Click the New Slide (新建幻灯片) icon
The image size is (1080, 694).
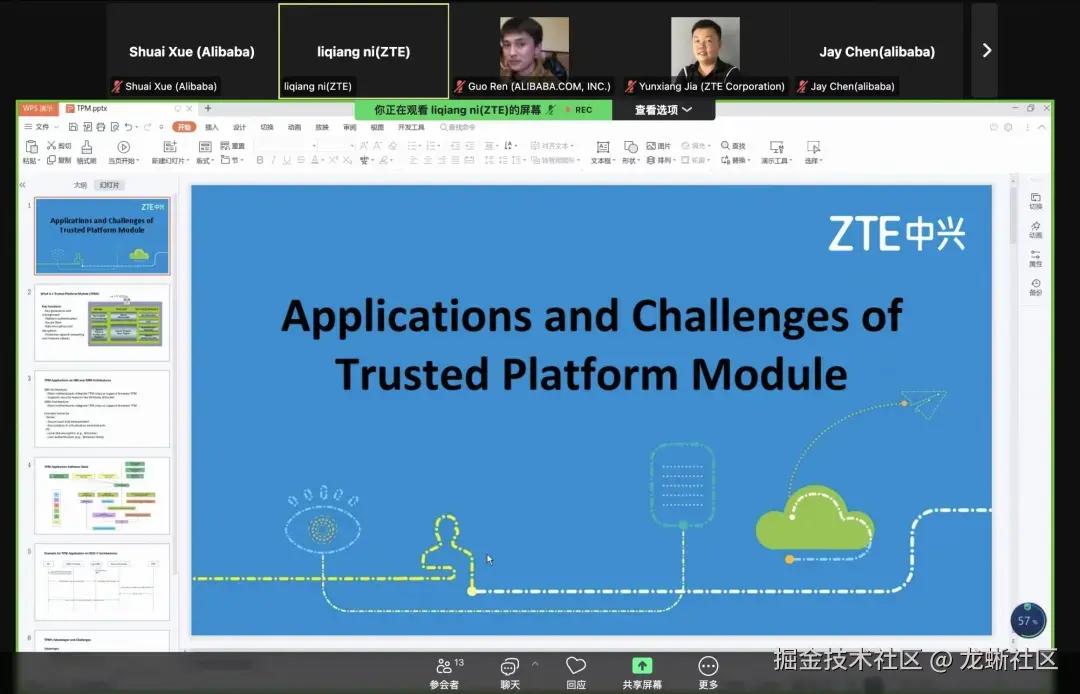point(169,147)
